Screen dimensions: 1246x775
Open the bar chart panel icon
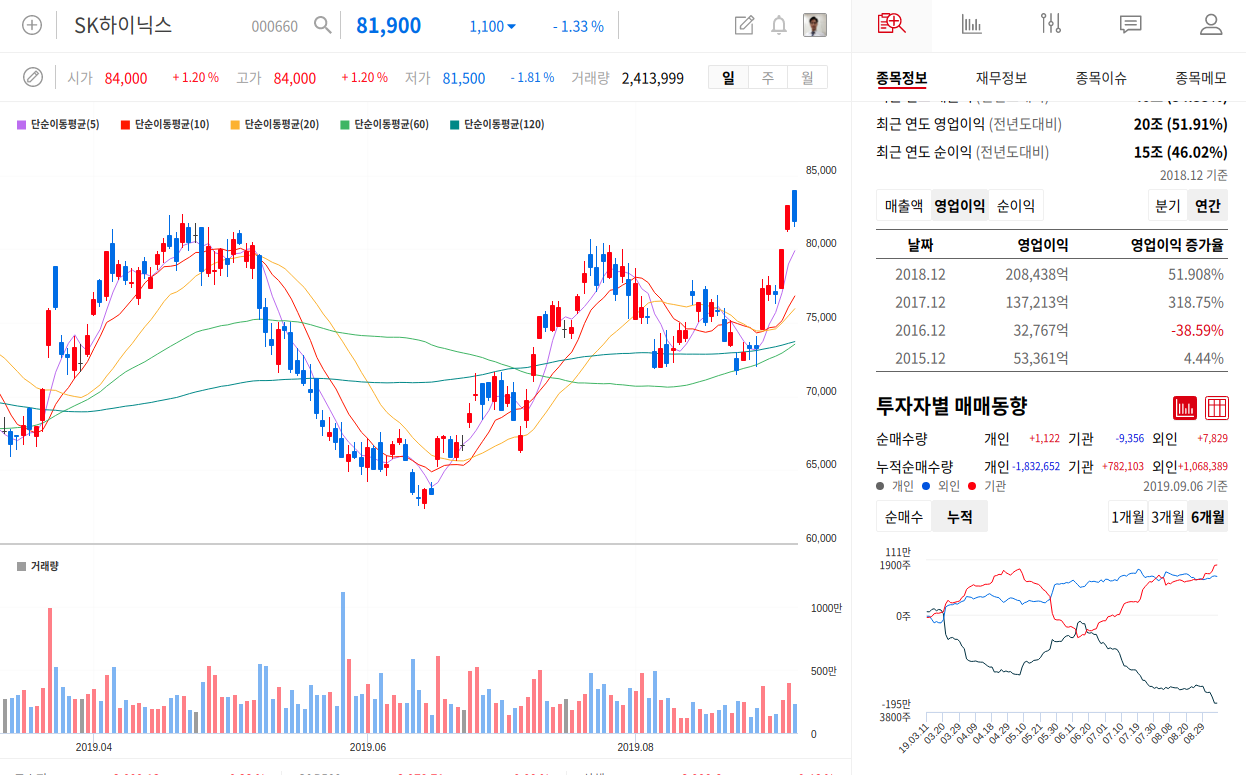971,25
